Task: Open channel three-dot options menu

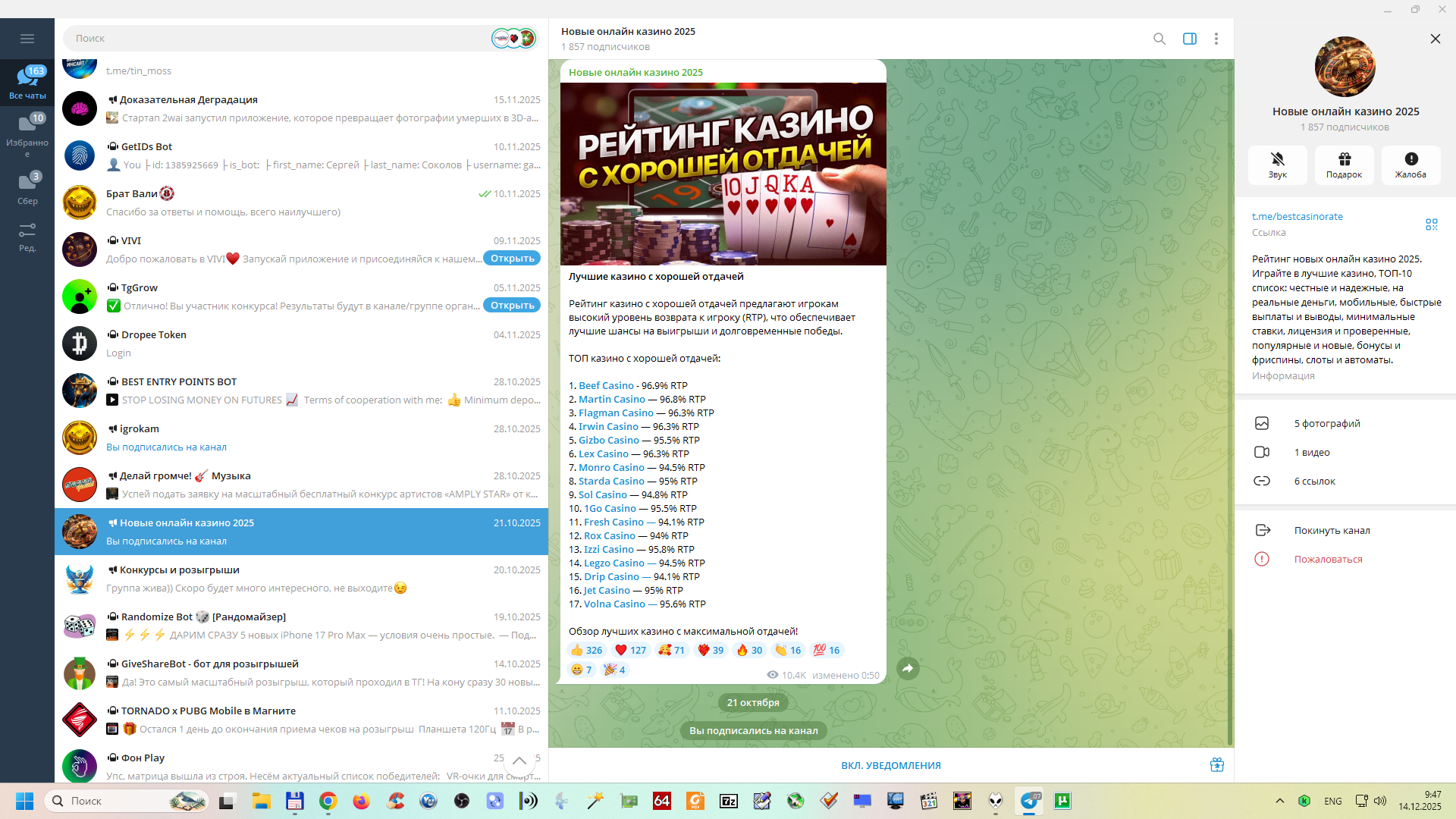Action: pyautogui.click(x=1216, y=39)
